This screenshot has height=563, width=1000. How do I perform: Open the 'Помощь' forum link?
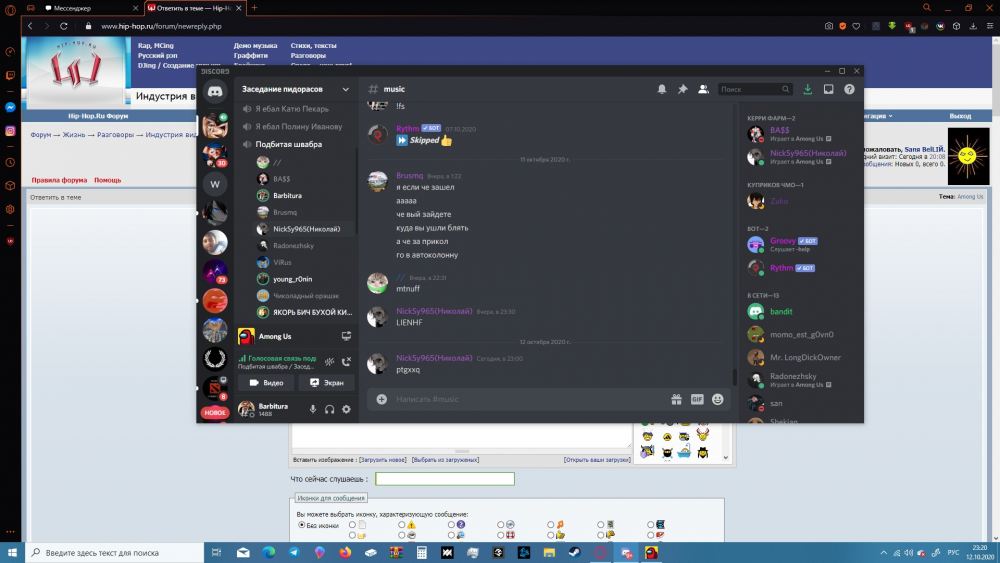[x=108, y=180]
